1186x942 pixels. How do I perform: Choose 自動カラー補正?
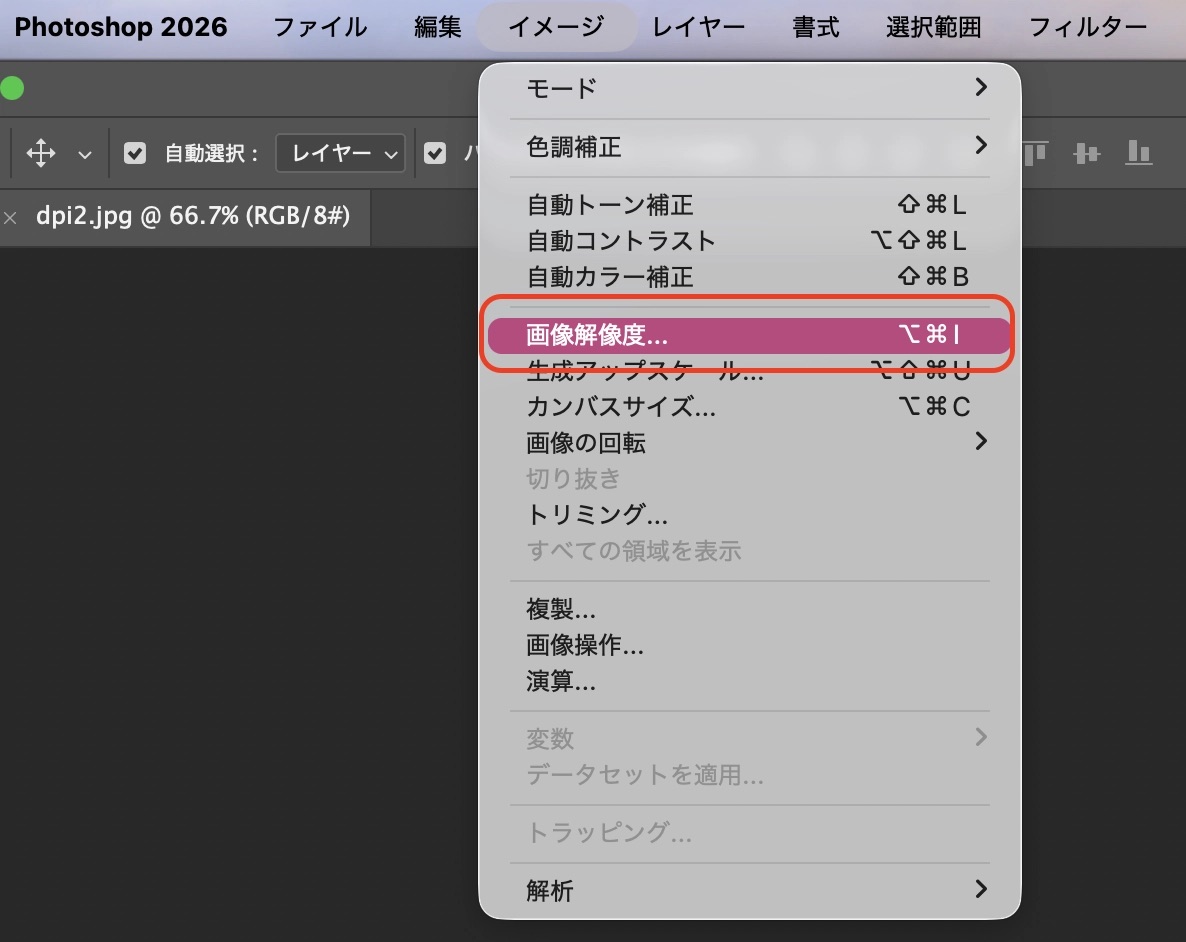pyautogui.click(x=750, y=277)
